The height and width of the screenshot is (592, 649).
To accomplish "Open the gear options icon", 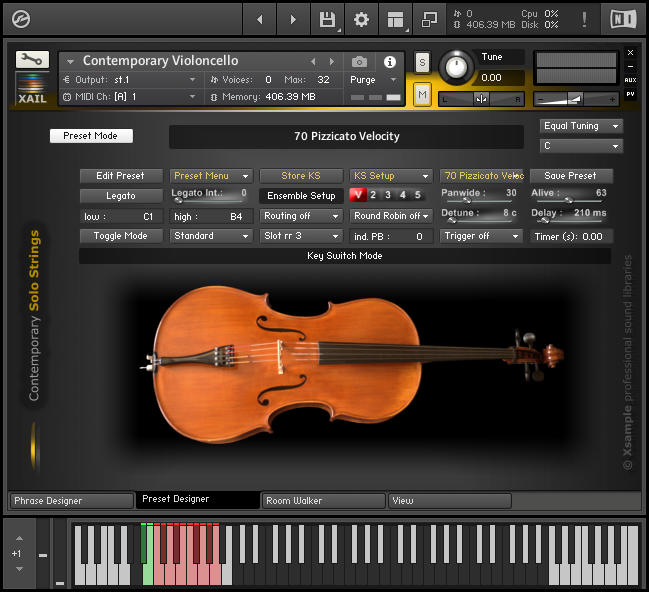I will pyautogui.click(x=361, y=19).
